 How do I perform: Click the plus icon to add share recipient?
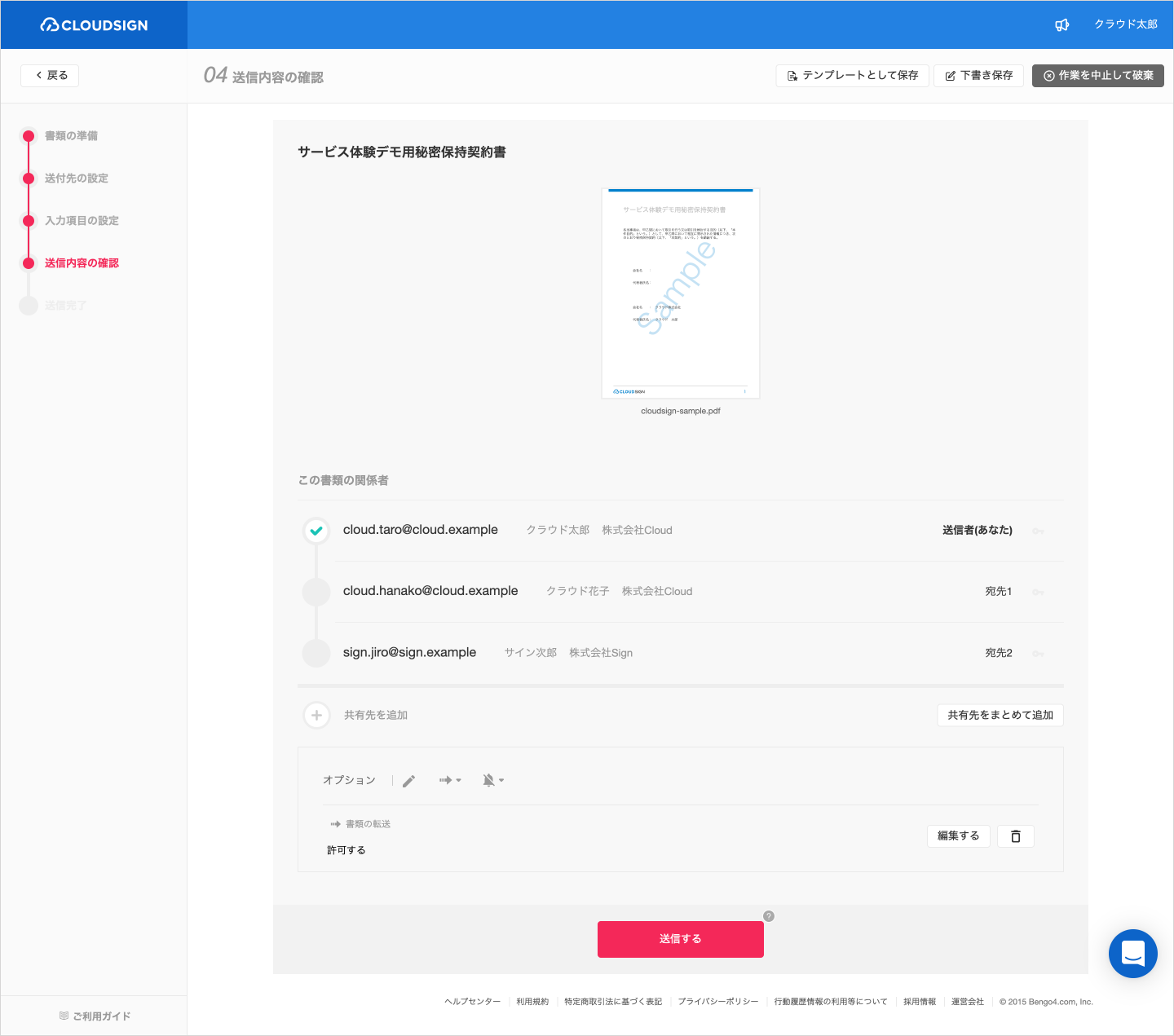point(316,716)
